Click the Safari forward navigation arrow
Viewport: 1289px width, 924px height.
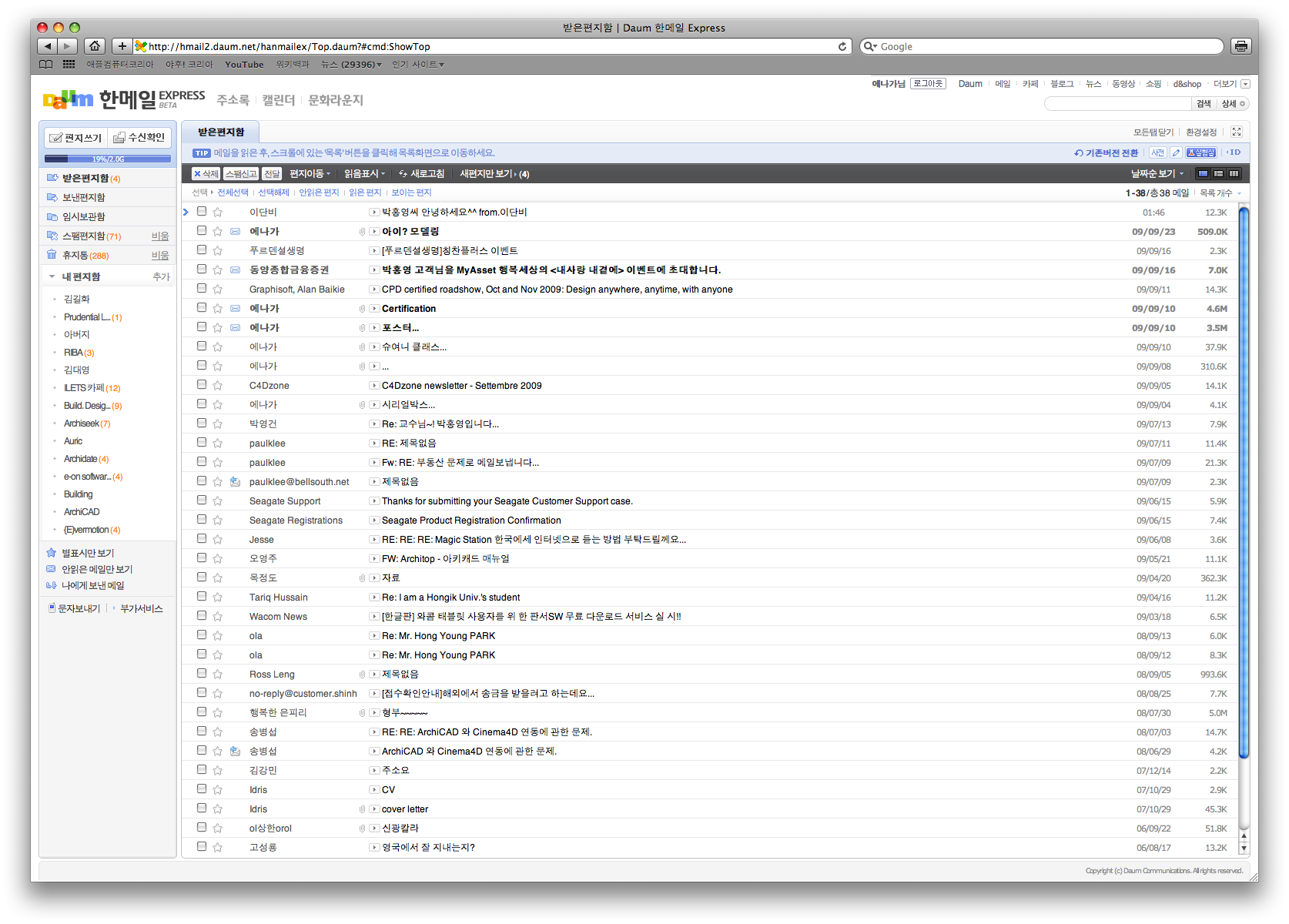pos(67,46)
